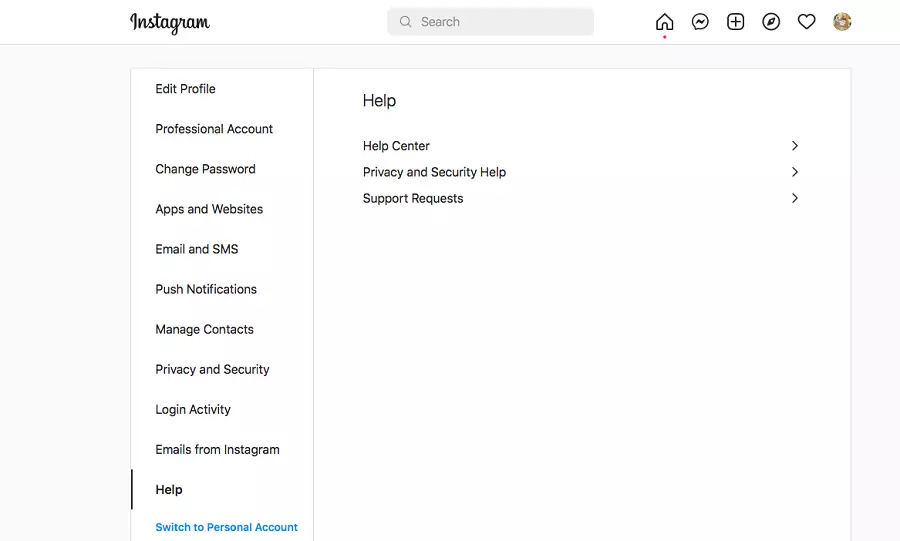Open the Help Center link

[396, 146]
